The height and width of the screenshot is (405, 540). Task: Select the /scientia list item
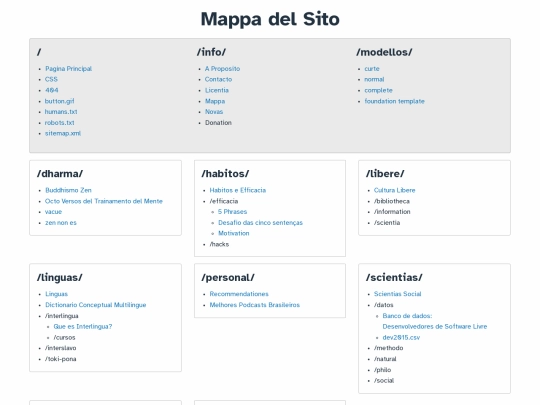[387, 222]
